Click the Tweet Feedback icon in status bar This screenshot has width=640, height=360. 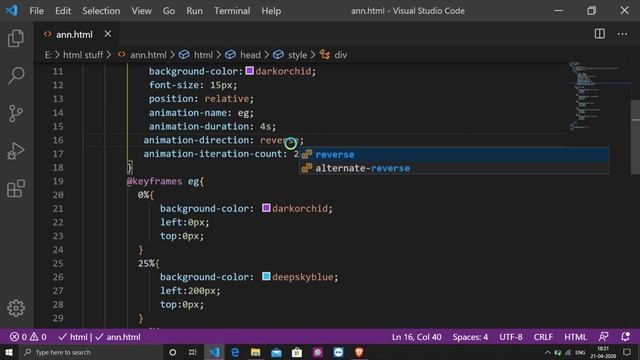coord(604,337)
